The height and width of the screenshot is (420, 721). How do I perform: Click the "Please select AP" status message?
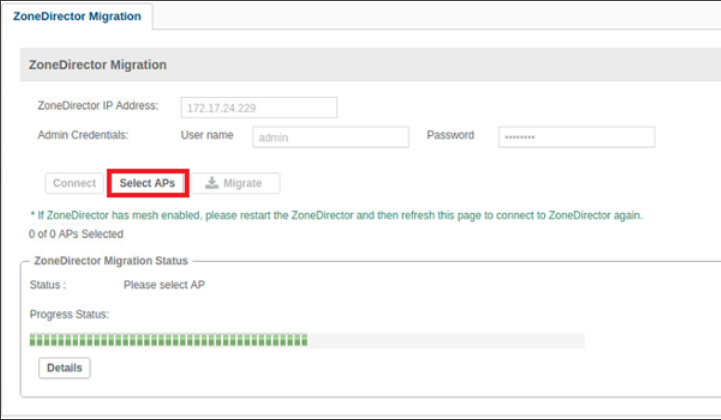coord(164,285)
